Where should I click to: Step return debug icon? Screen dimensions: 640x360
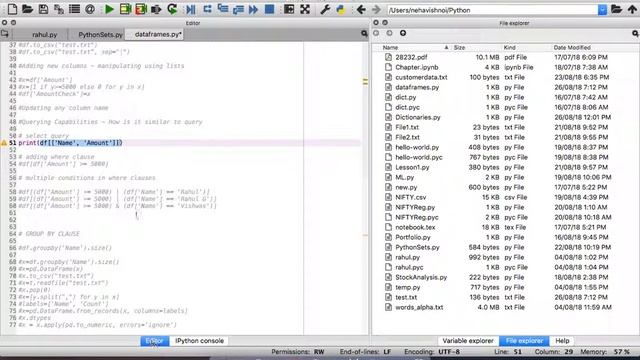coord(238,9)
